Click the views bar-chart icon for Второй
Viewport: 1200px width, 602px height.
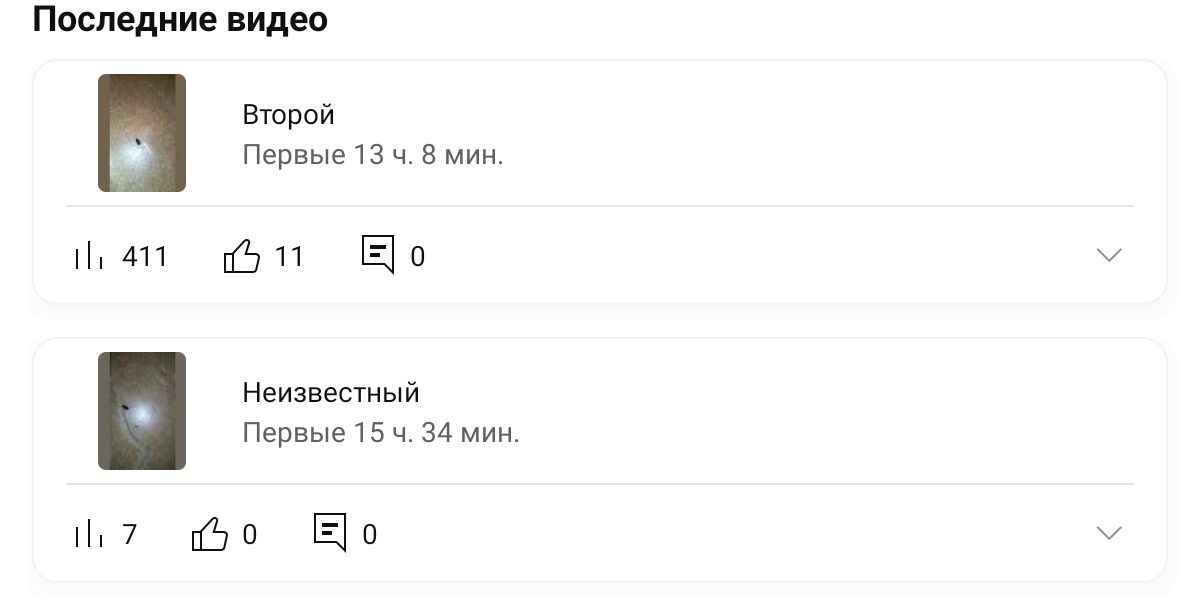[89, 257]
